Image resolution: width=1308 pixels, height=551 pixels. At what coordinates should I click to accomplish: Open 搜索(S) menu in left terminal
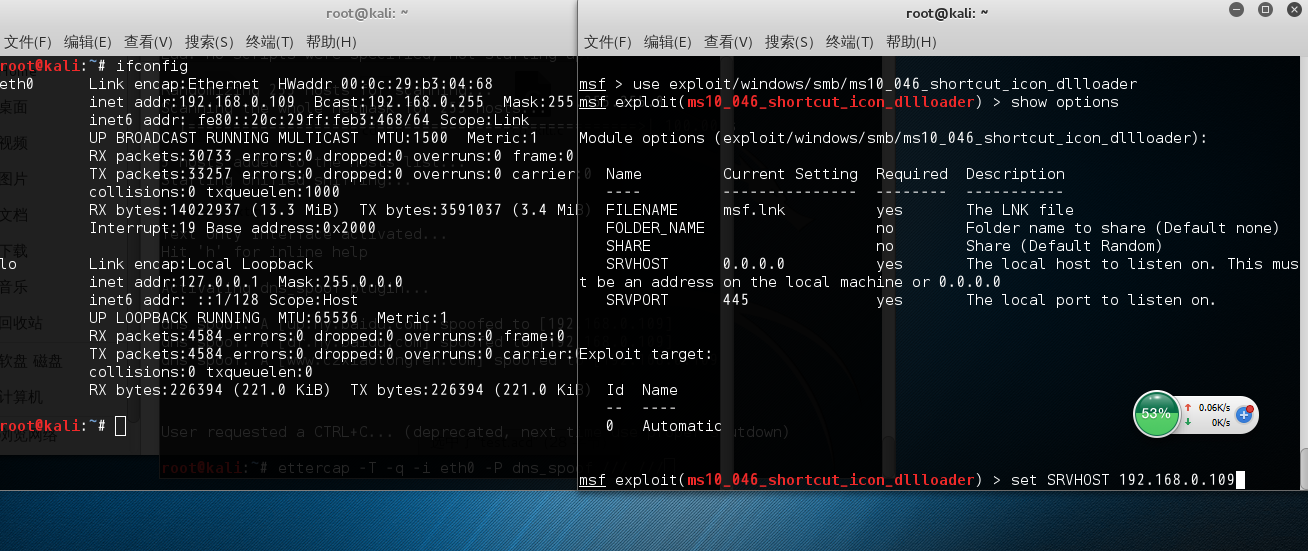click(209, 42)
